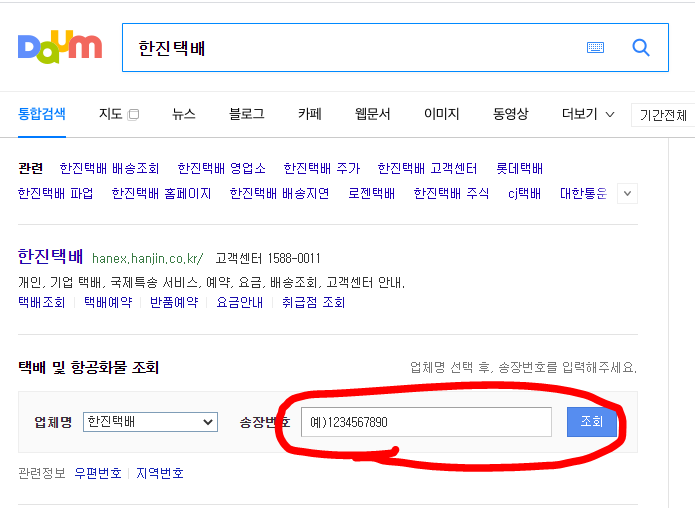Viewport: 695px width, 508px height.
Task: Open the 우편번호 related info link
Action: 98,473
